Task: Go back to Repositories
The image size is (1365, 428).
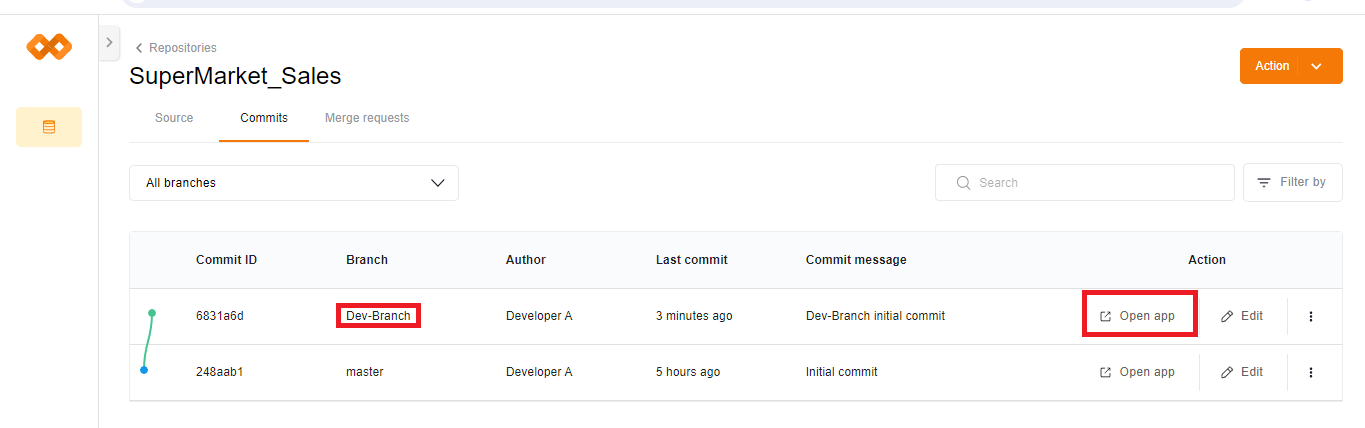Action: (x=176, y=48)
